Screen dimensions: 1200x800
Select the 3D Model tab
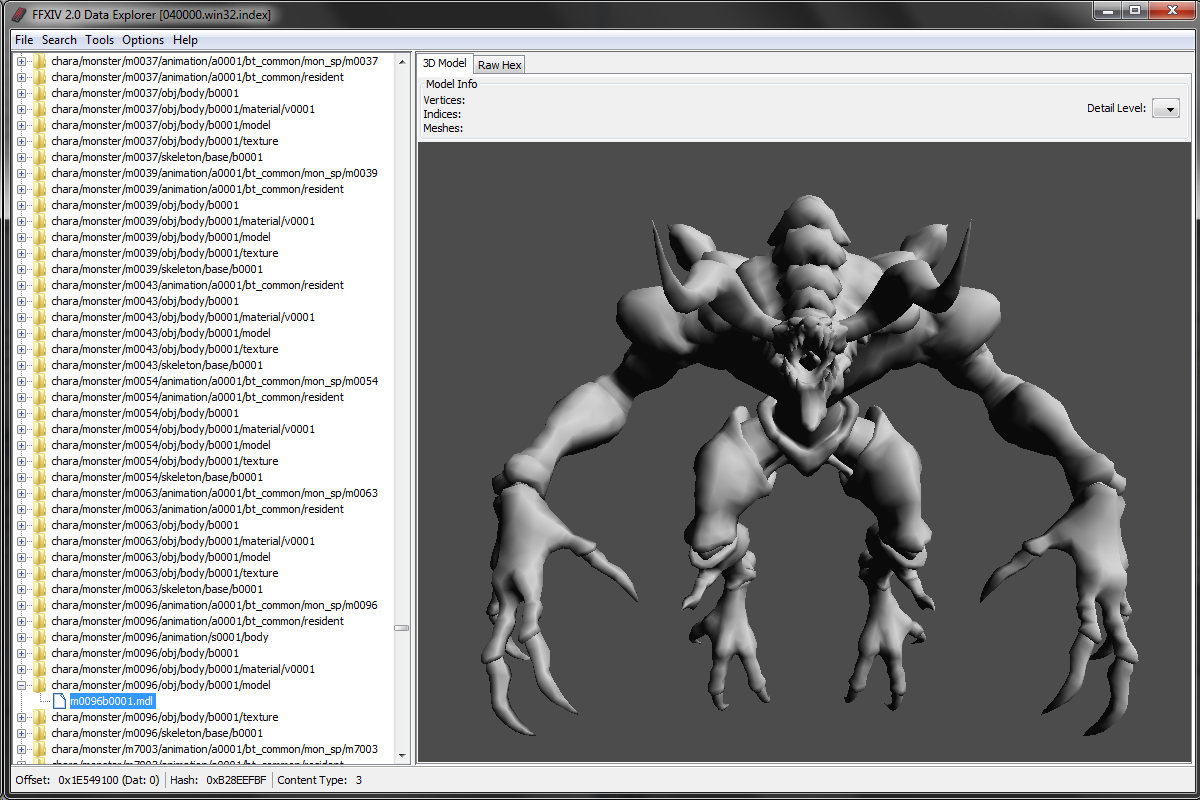pyautogui.click(x=445, y=63)
